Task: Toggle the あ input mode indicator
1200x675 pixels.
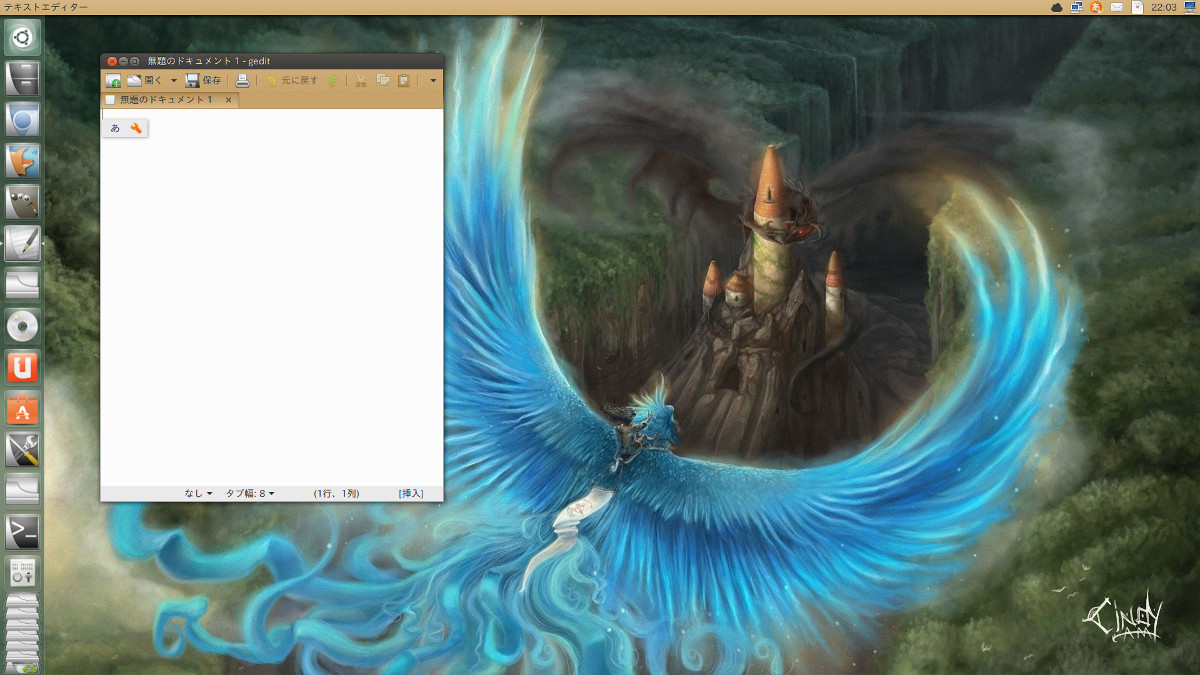Action: click(115, 128)
